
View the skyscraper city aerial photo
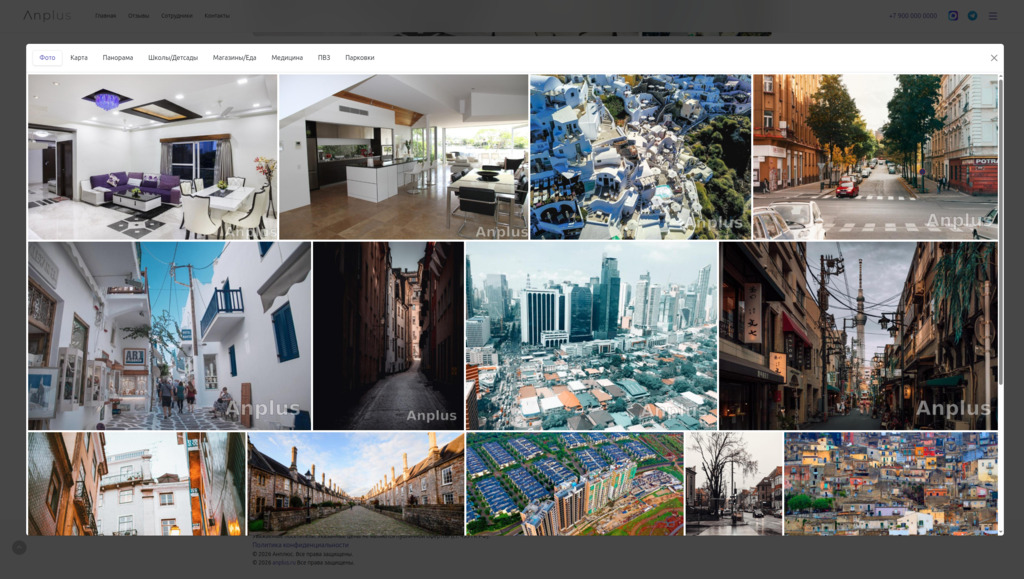click(x=591, y=336)
